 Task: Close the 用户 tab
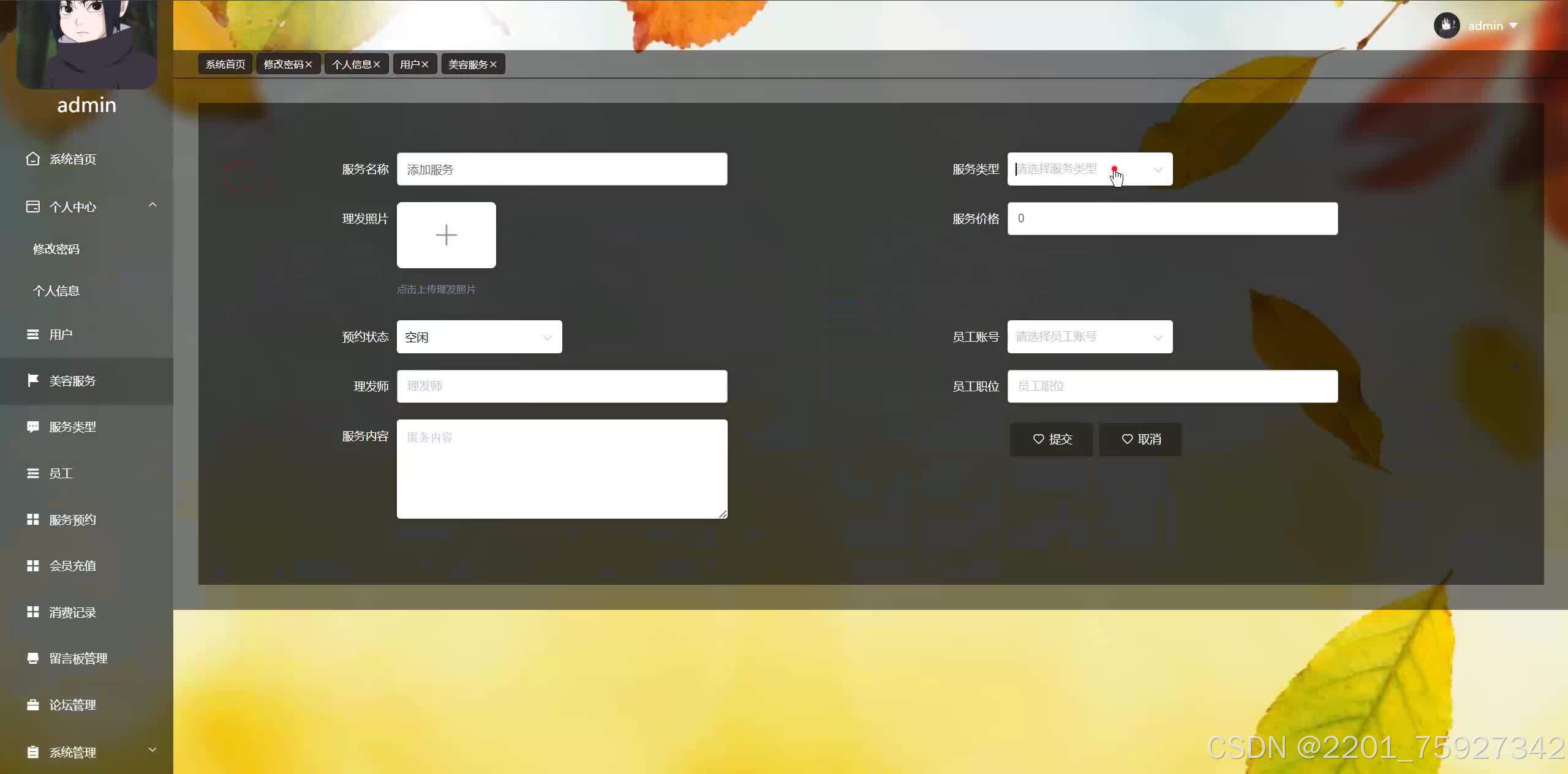point(424,64)
